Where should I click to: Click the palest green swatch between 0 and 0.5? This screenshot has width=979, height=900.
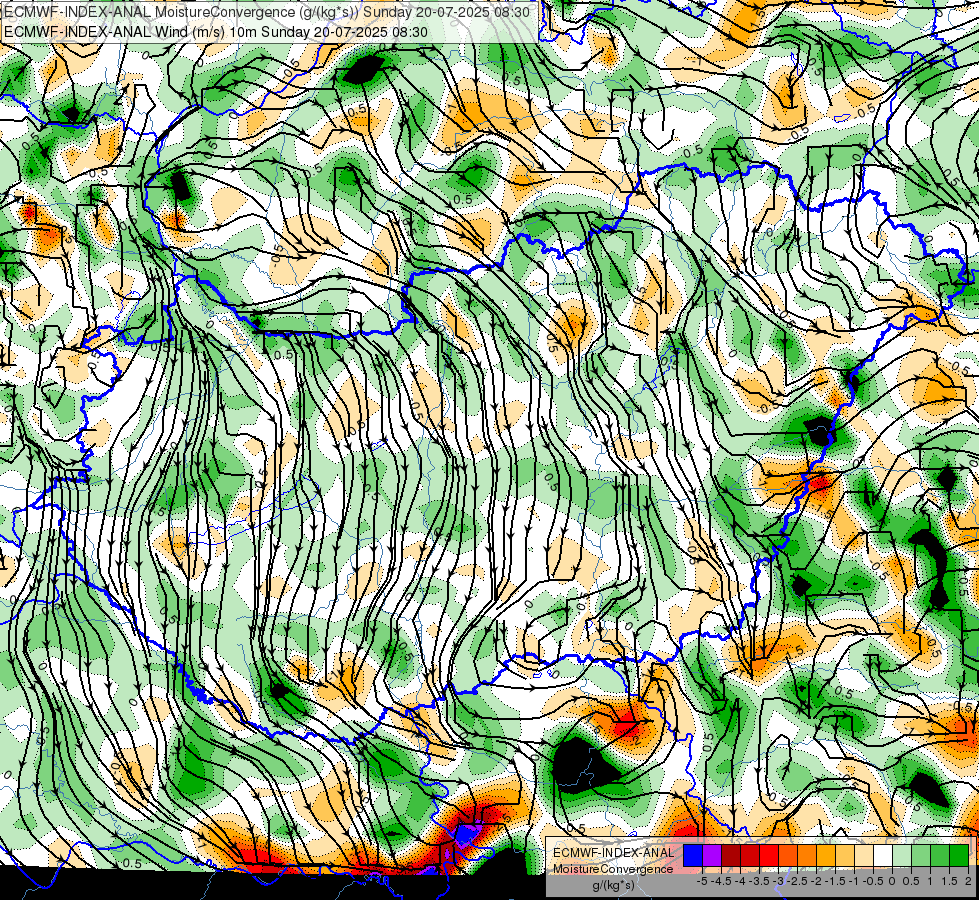tap(902, 856)
